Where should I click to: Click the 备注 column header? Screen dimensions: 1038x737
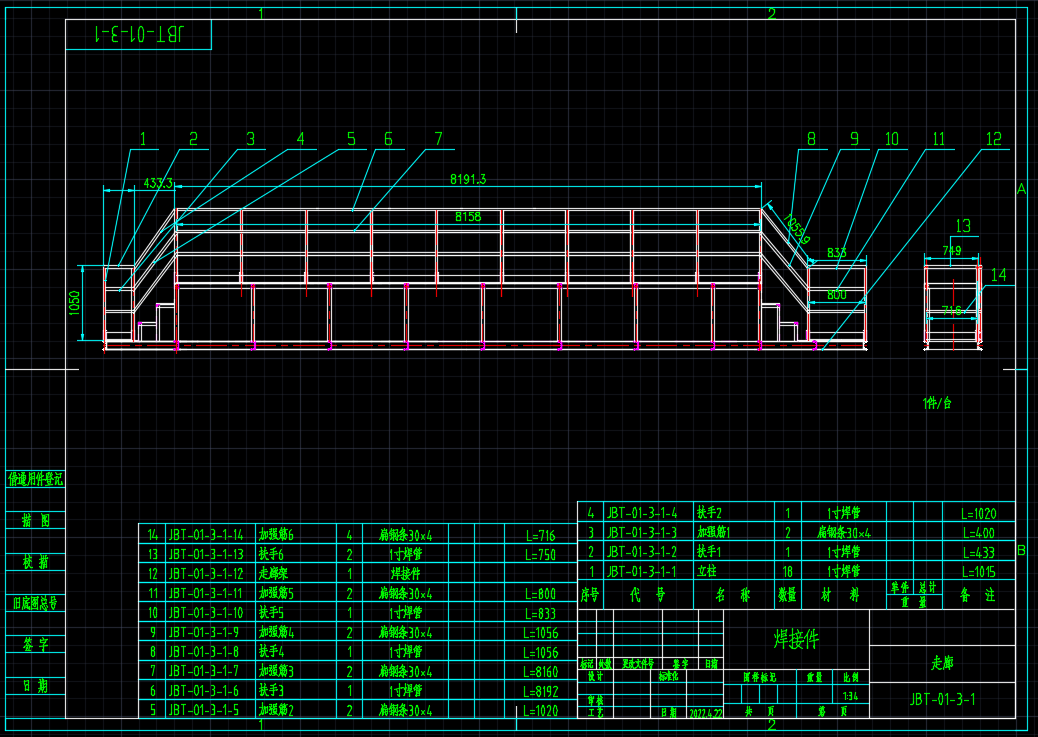tap(978, 595)
